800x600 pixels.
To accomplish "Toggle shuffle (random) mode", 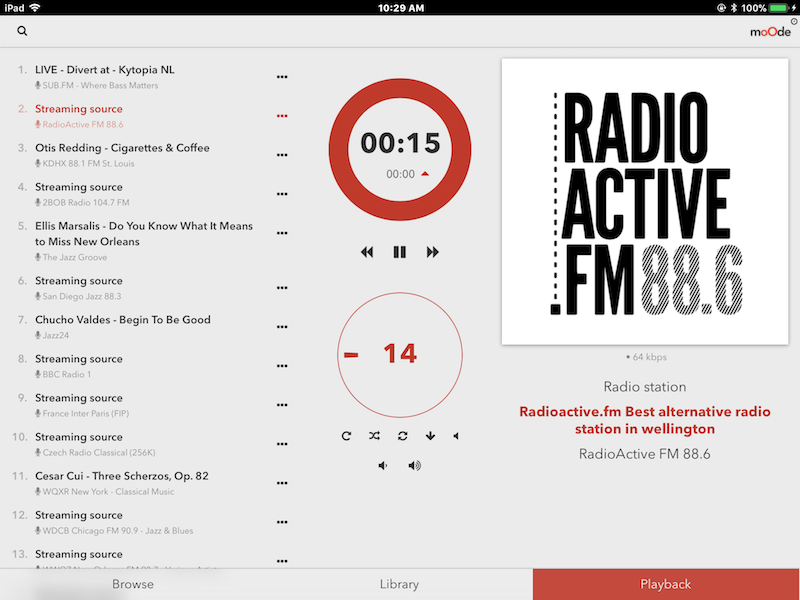I will click(374, 436).
